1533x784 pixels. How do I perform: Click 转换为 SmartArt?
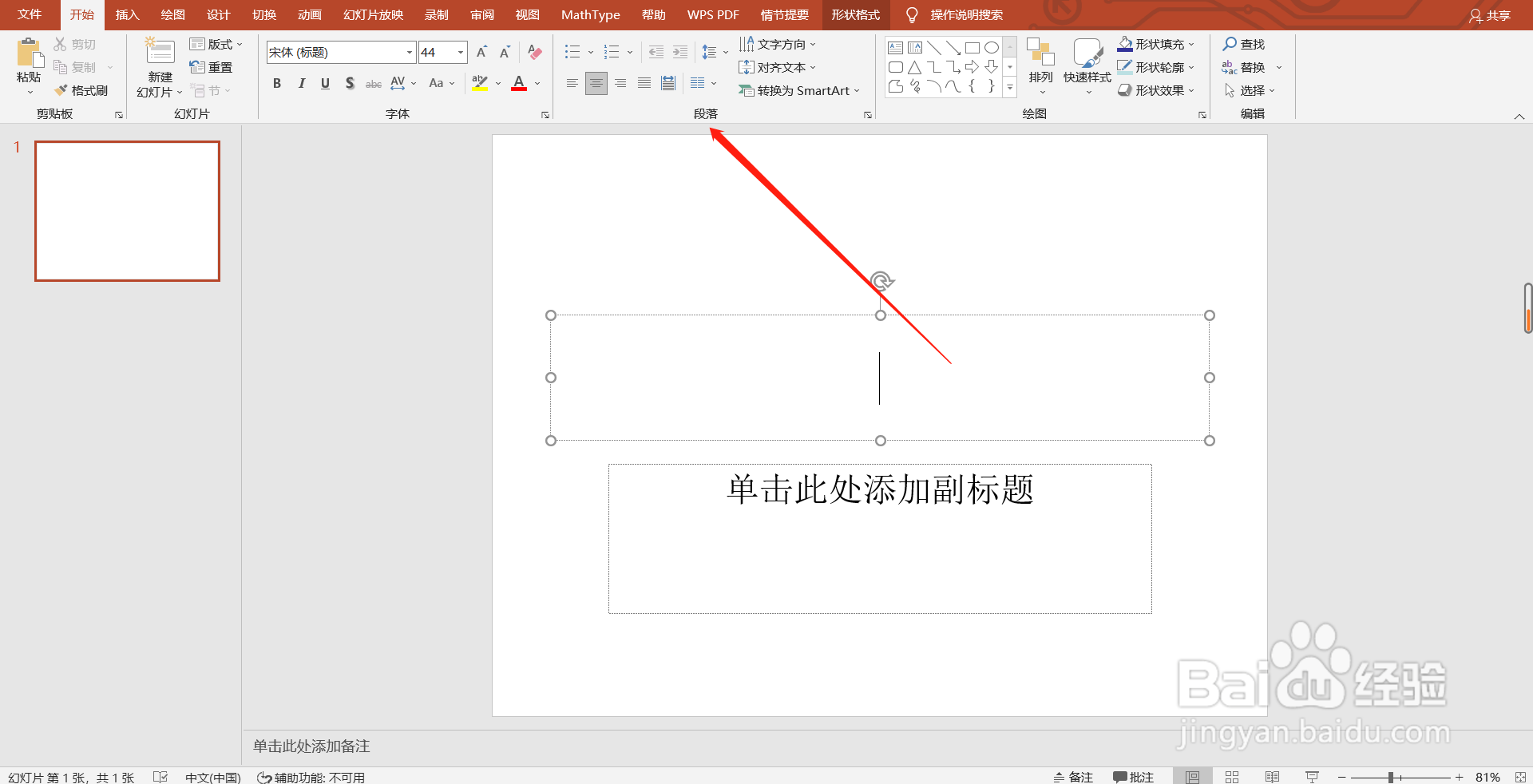pos(798,90)
